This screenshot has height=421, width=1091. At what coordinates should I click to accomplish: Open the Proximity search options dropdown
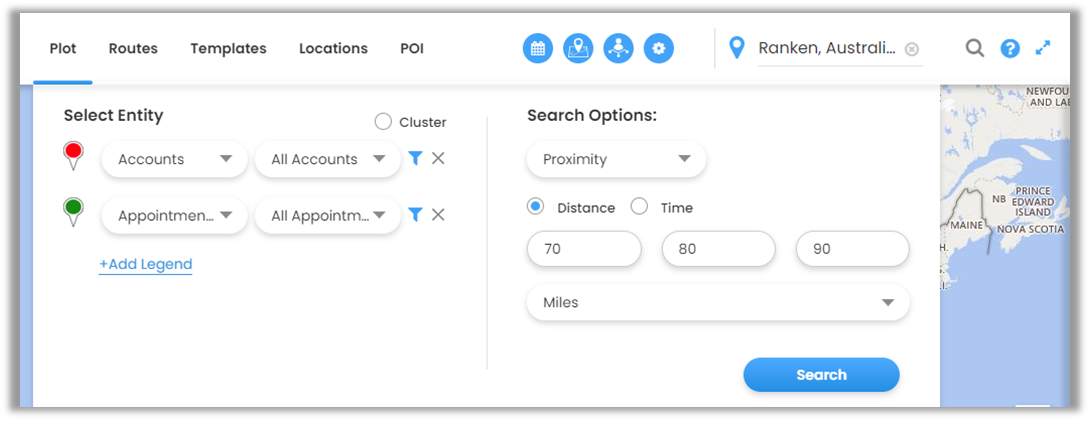pos(616,159)
